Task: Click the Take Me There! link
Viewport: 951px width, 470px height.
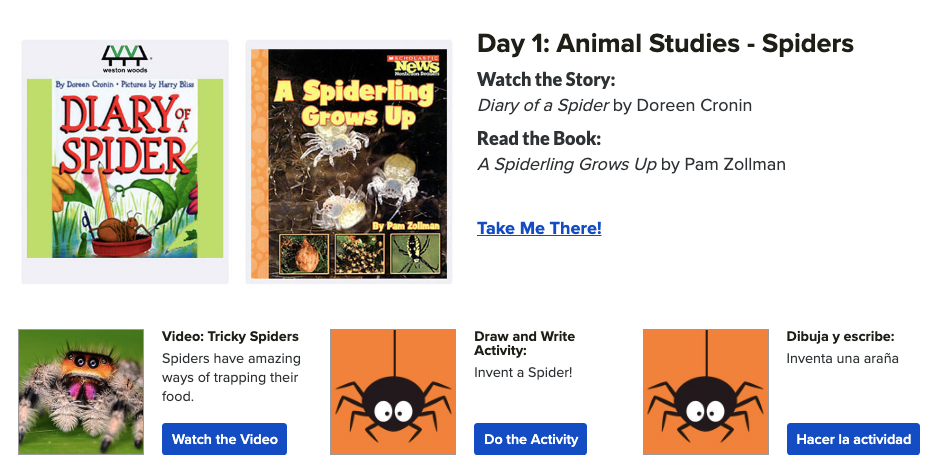Action: pos(539,228)
